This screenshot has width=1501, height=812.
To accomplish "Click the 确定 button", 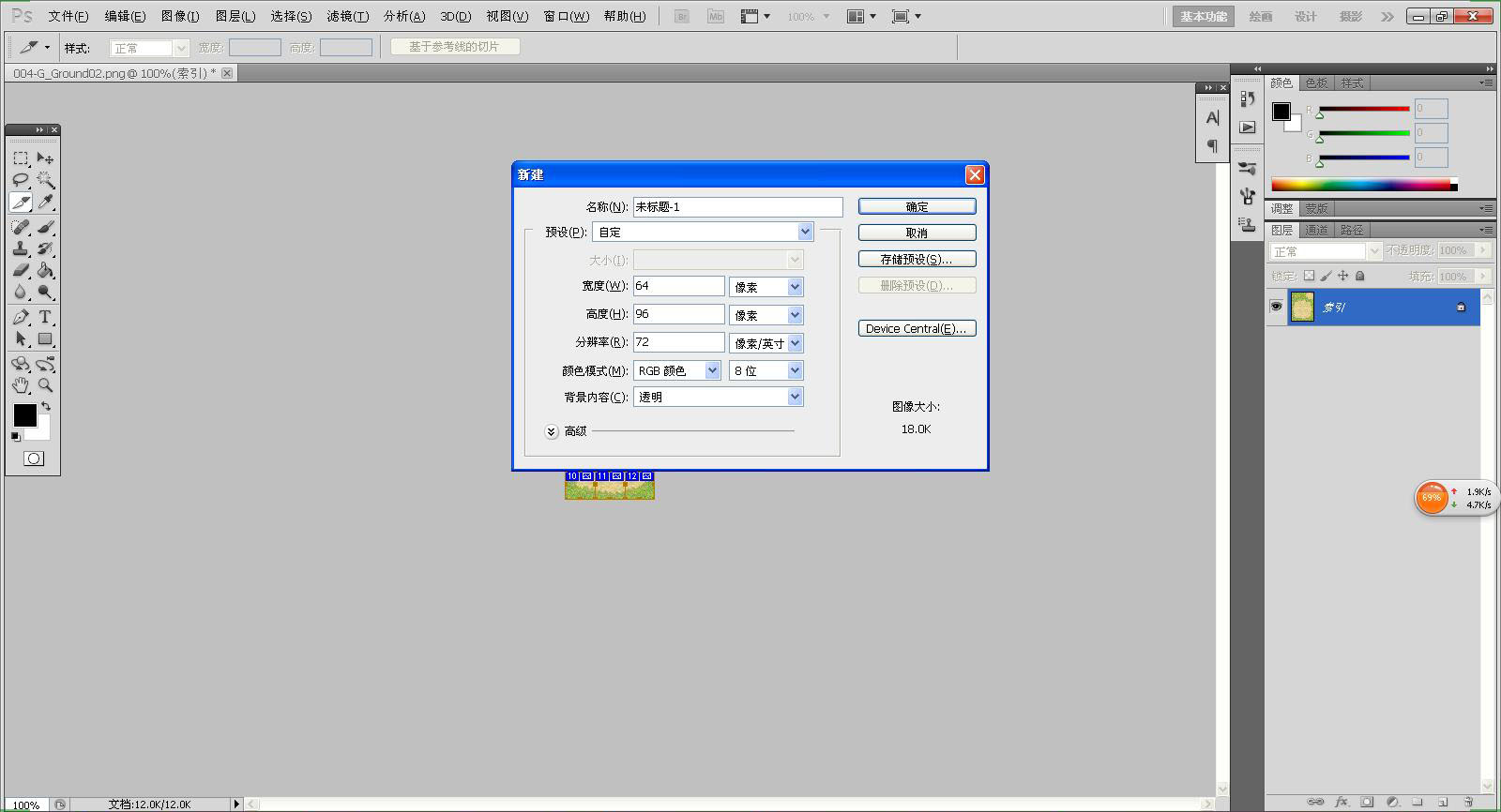I will [917, 206].
